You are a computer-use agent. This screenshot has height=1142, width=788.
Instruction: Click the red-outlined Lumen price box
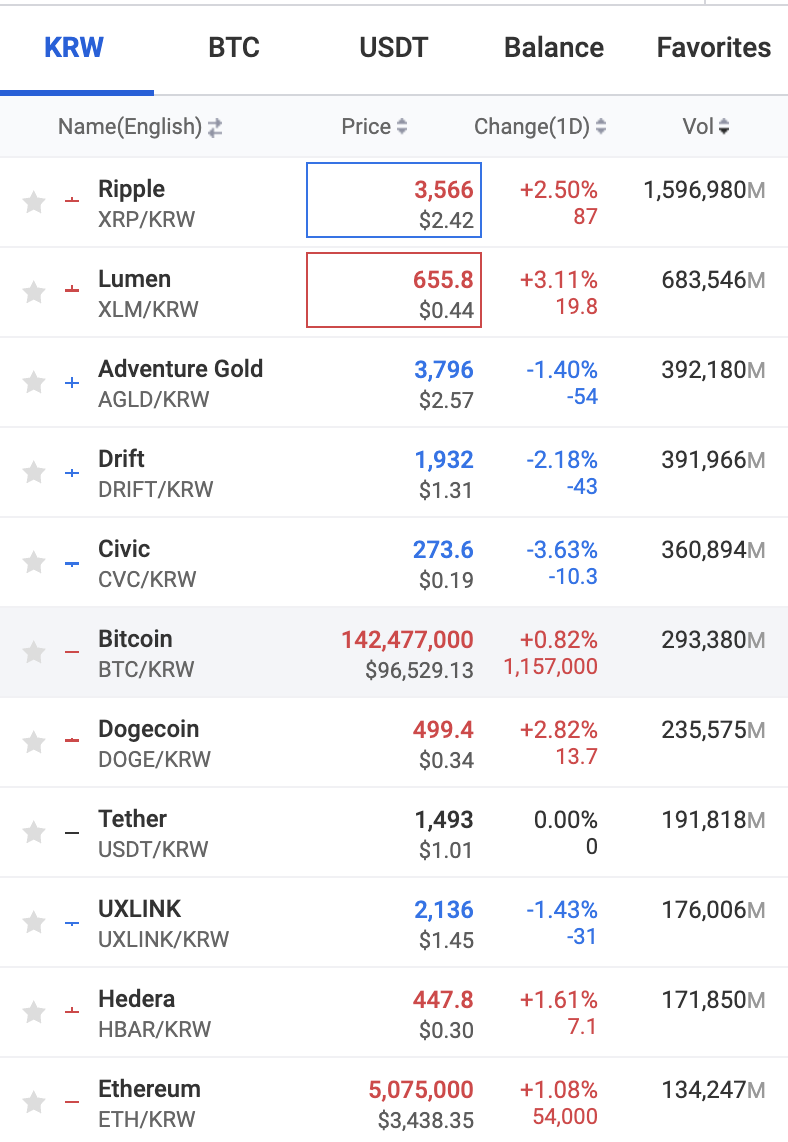pyautogui.click(x=393, y=290)
